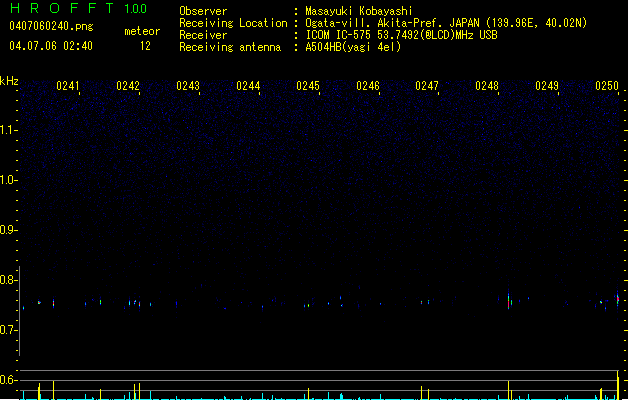
Task: Select the file name 0407060240.png
Action: click(x=51, y=26)
